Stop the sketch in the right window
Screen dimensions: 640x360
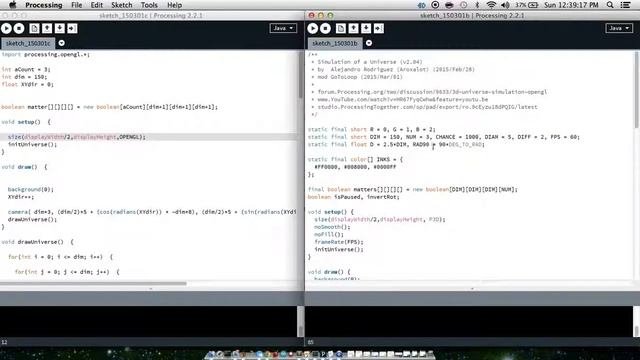(325, 28)
